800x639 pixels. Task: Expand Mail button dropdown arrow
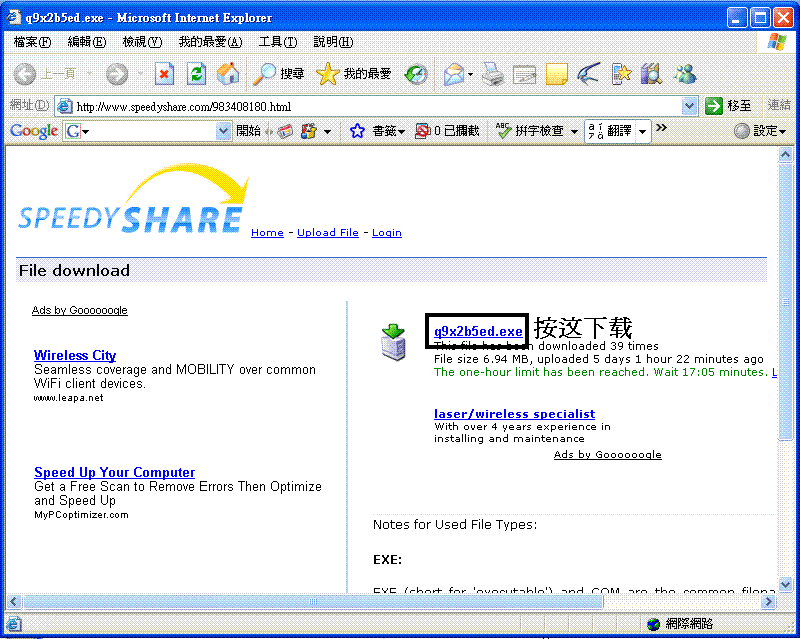(470, 75)
